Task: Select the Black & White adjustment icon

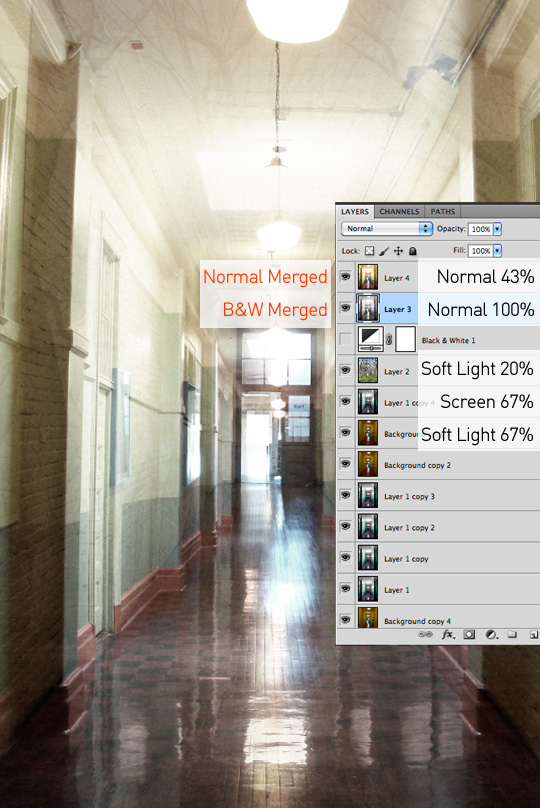Action: coord(370,339)
